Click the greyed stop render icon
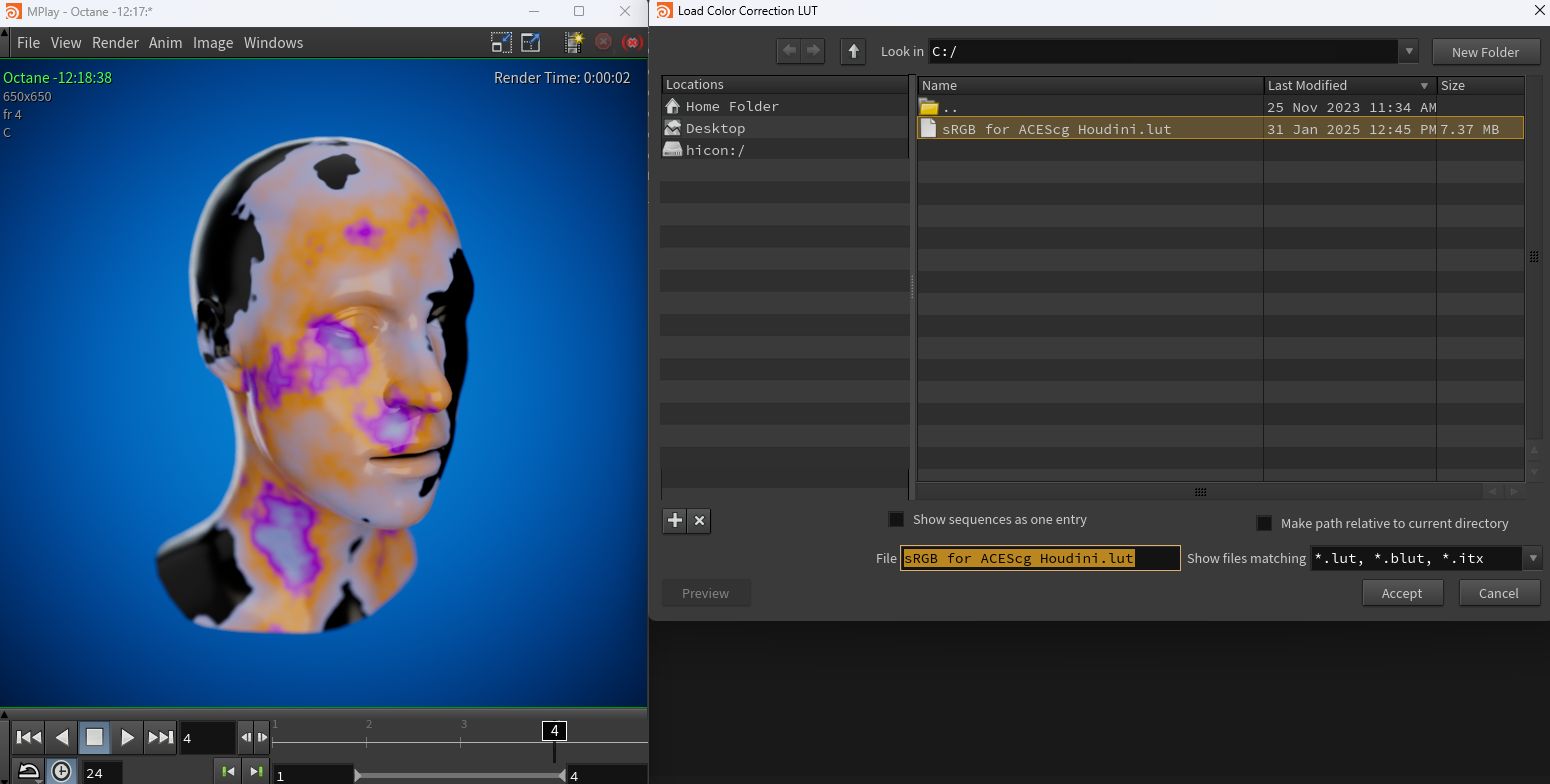Viewport: 1550px width, 784px height. [603, 42]
